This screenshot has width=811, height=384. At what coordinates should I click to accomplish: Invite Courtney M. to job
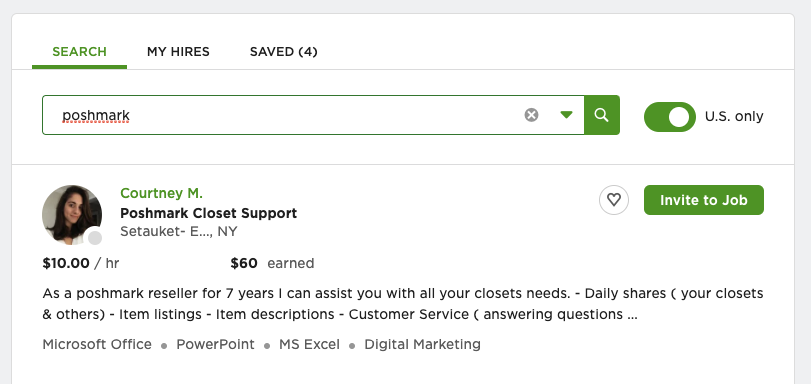click(703, 200)
